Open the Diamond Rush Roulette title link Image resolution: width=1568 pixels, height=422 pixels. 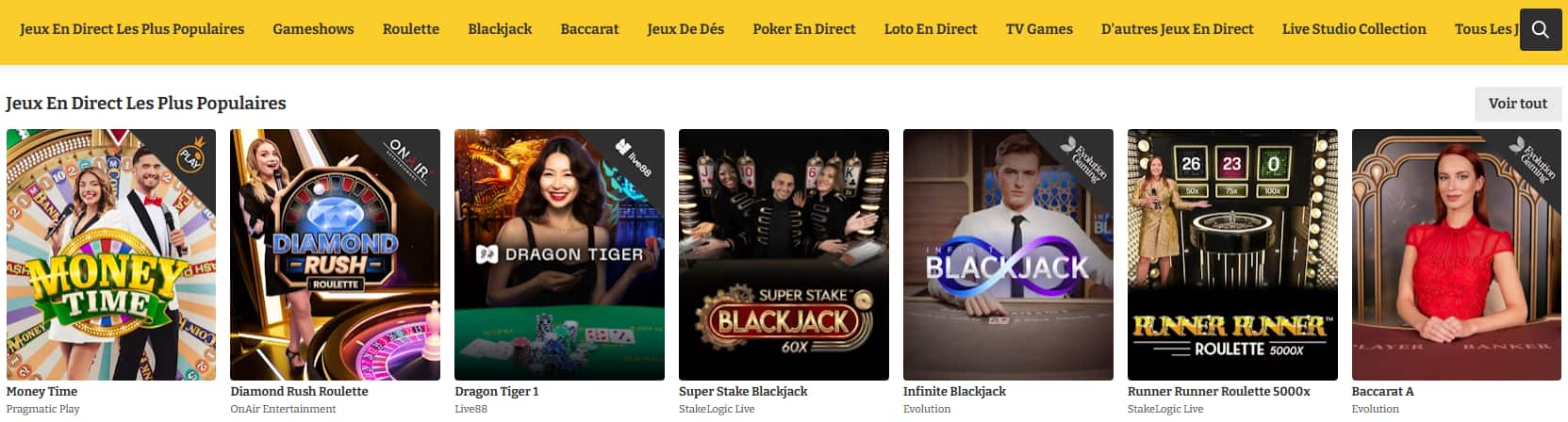pos(299,391)
